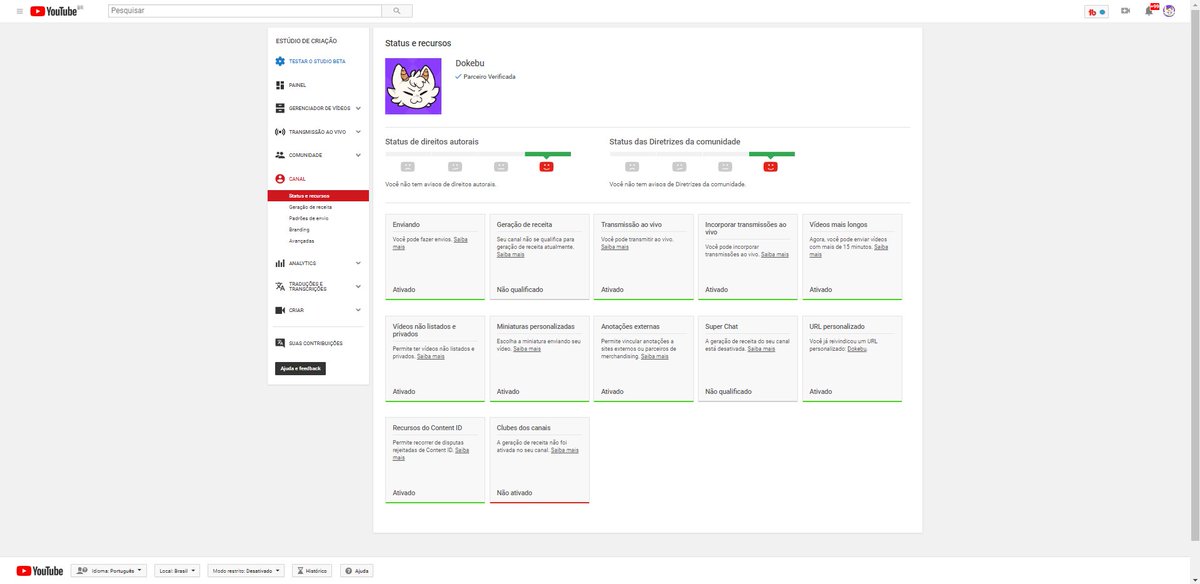Expand the Transmissão ao Vivo section chevron
1200x584 pixels.
tap(358, 131)
